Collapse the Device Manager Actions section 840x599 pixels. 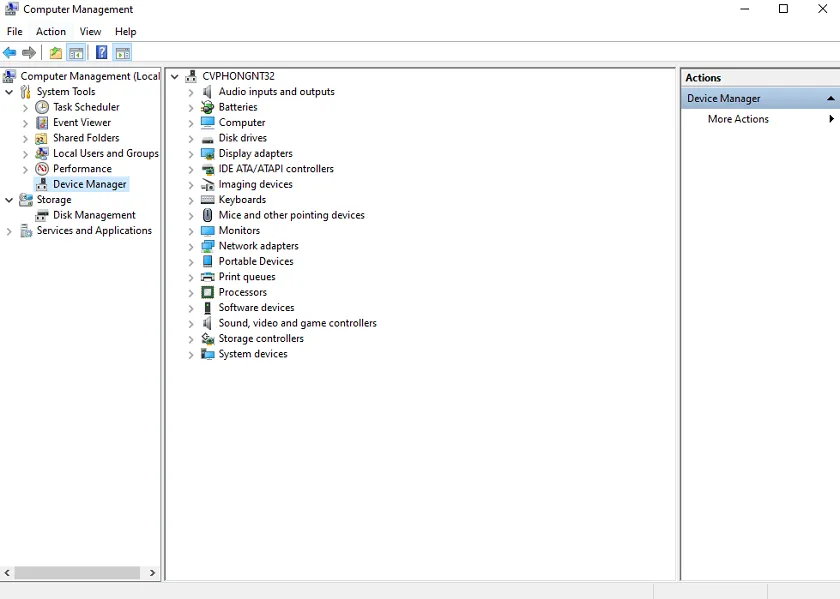point(828,98)
